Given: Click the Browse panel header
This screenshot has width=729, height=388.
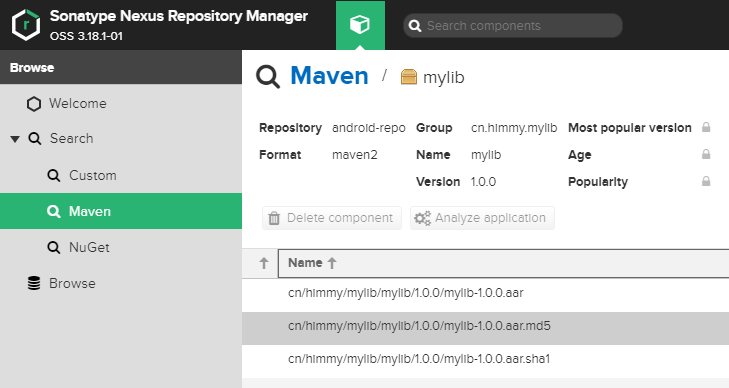Looking at the screenshot, I should pos(121,67).
